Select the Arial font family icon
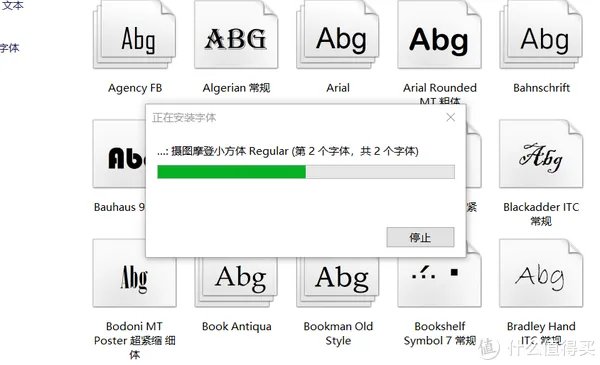This screenshot has height=365, width=600. click(x=338, y=35)
